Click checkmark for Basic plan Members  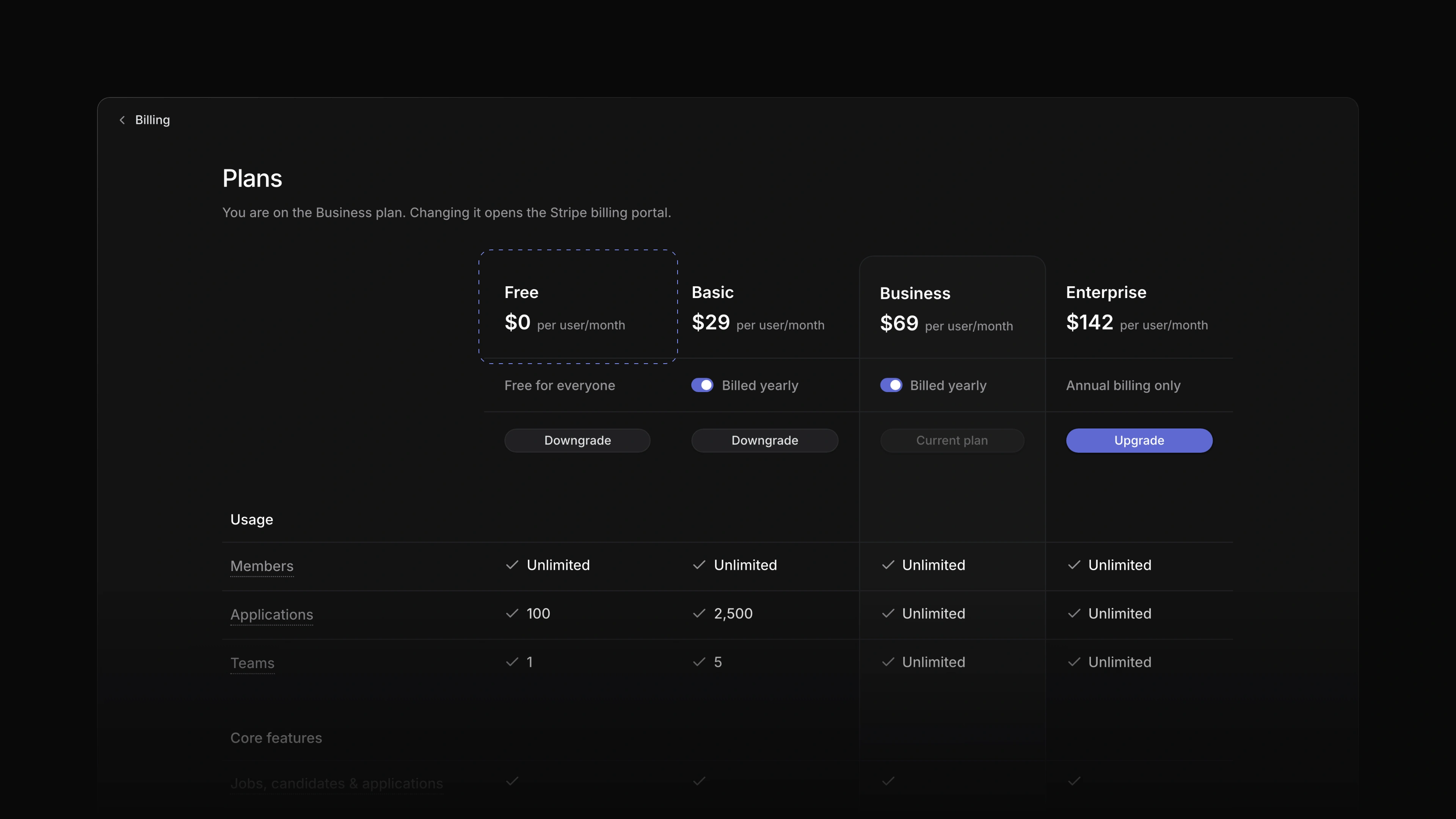click(x=699, y=565)
